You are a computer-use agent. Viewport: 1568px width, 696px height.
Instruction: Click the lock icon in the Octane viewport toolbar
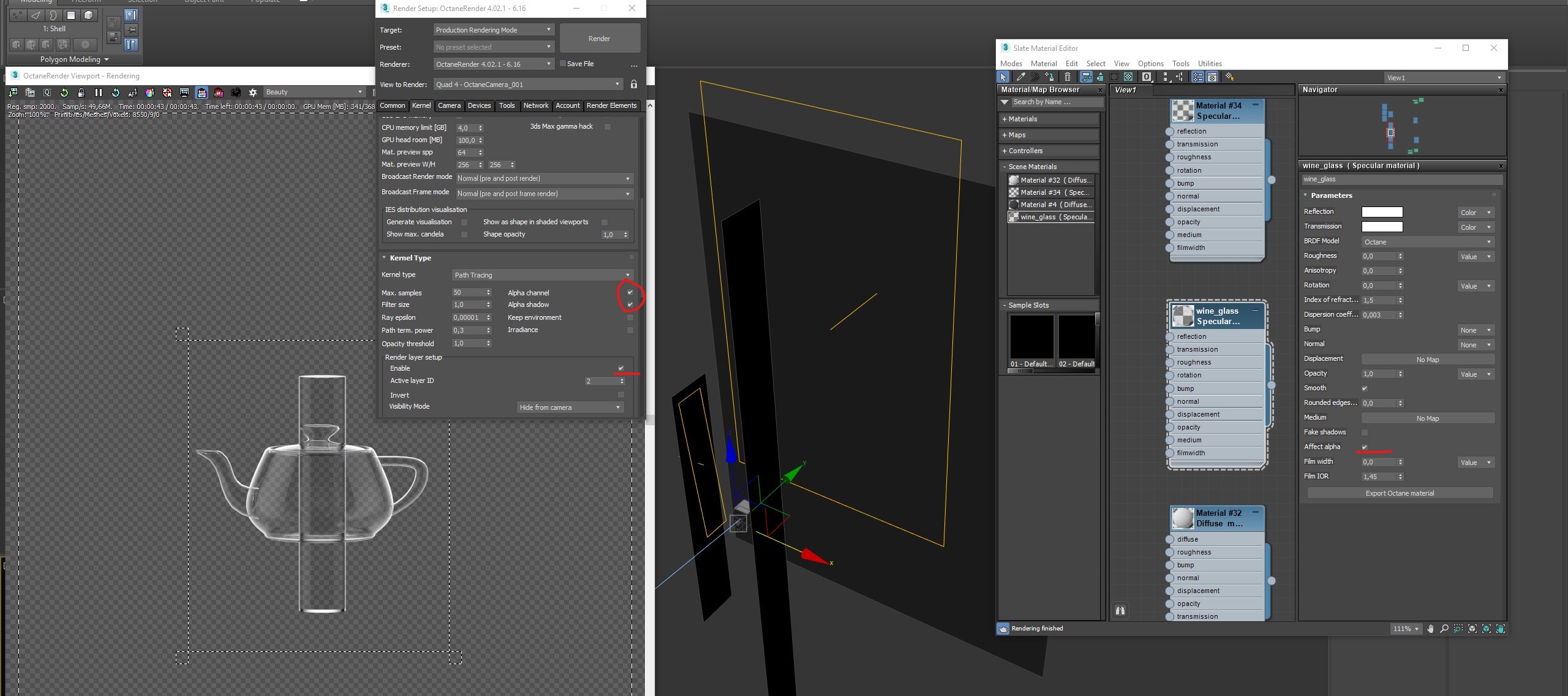81,93
